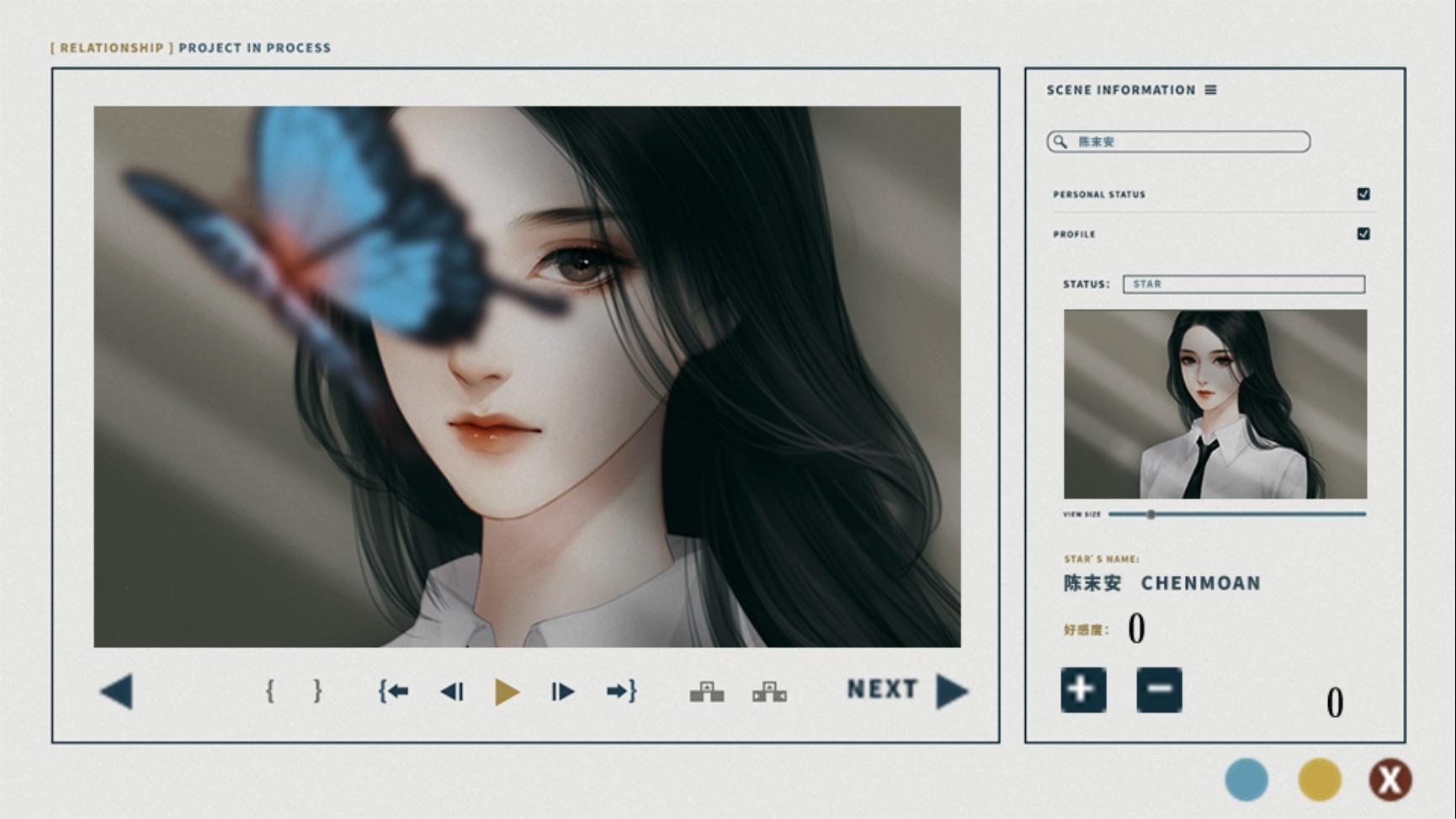Viewport: 1456px width, 819px height.
Task: Click the NEXT button
Action: point(906,690)
